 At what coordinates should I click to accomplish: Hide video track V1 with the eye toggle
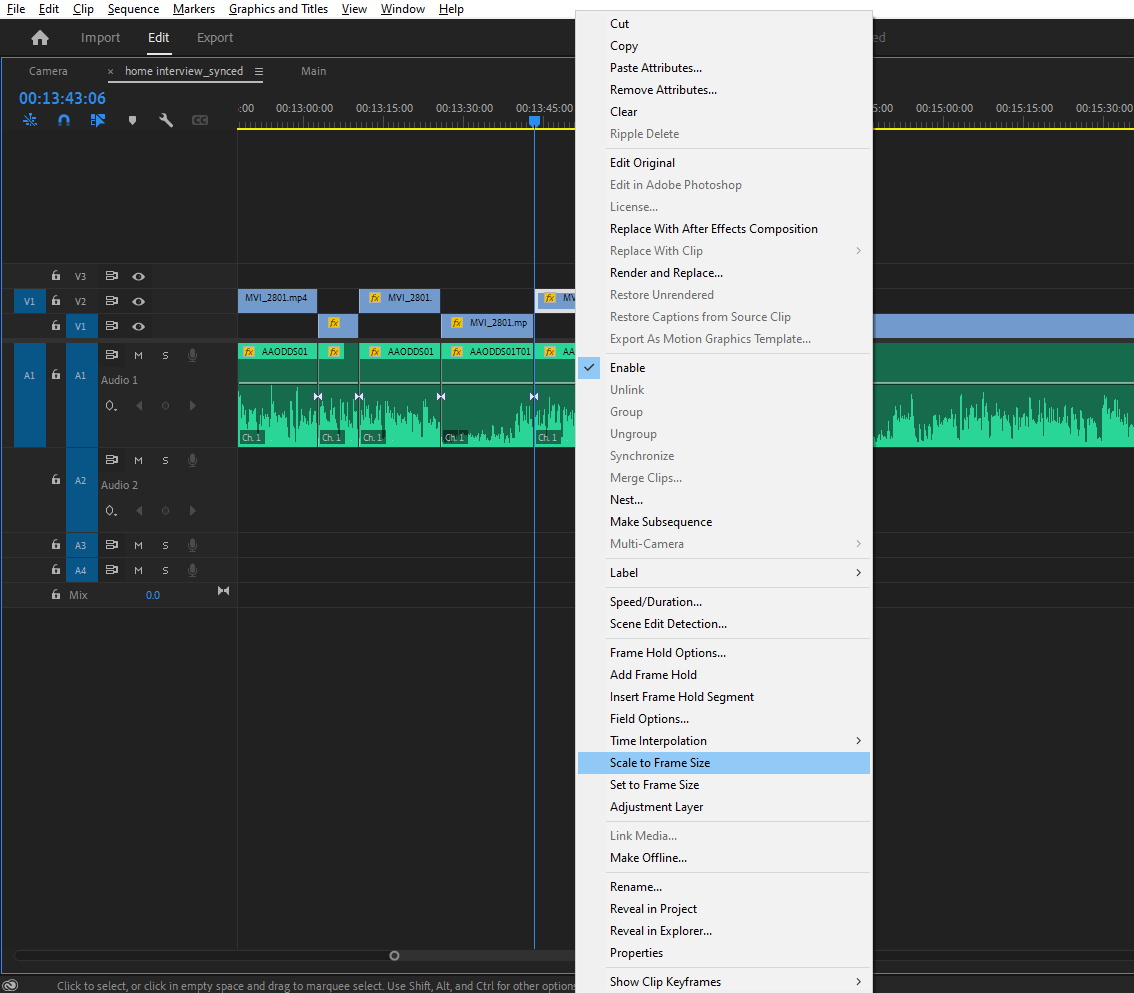point(138,326)
